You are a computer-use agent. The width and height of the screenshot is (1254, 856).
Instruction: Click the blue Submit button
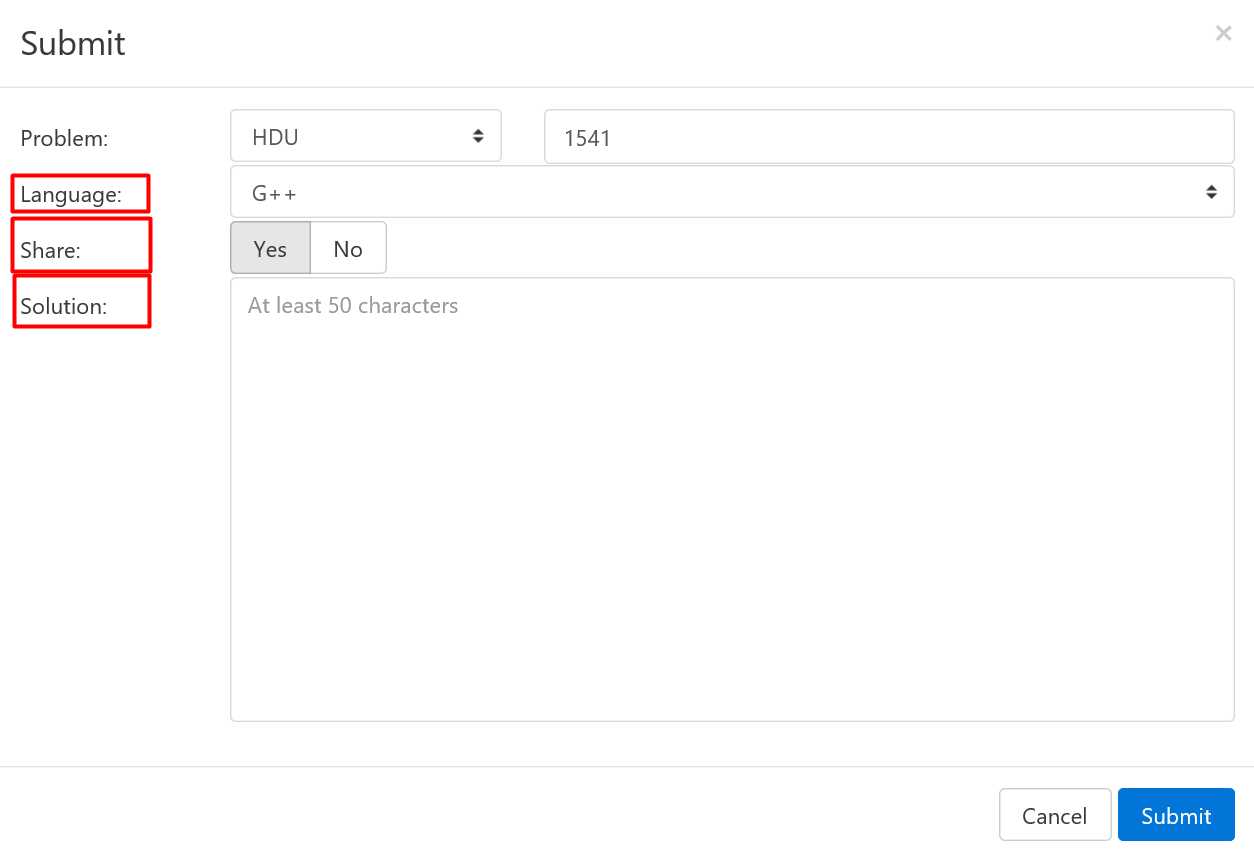click(x=1176, y=815)
